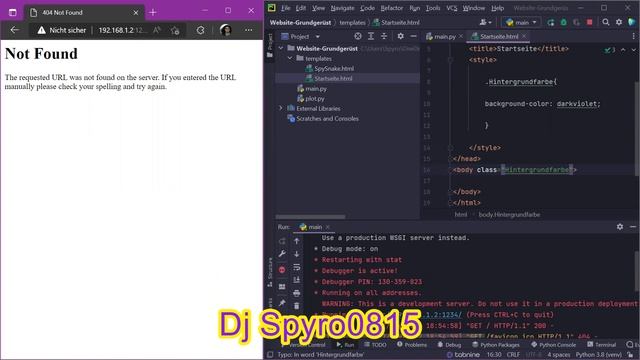Open the Refactor menu
The width and height of the screenshot is (640, 360).
[391, 8]
